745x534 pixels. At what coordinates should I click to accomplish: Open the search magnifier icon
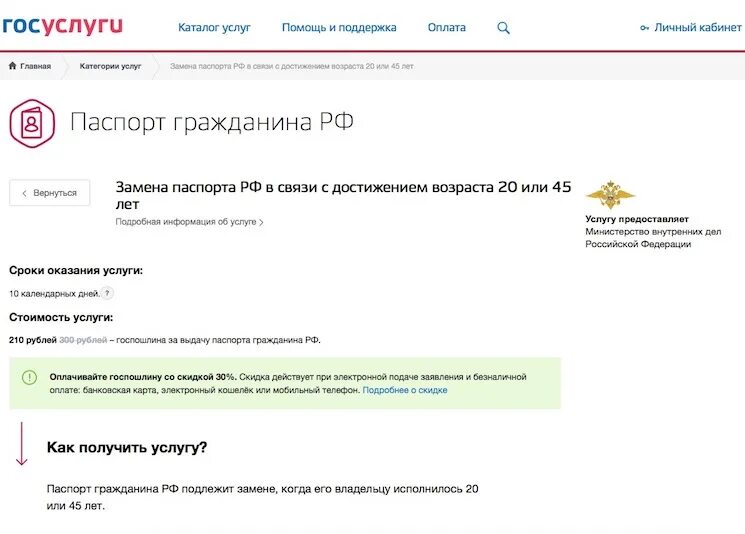pyautogui.click(x=503, y=28)
